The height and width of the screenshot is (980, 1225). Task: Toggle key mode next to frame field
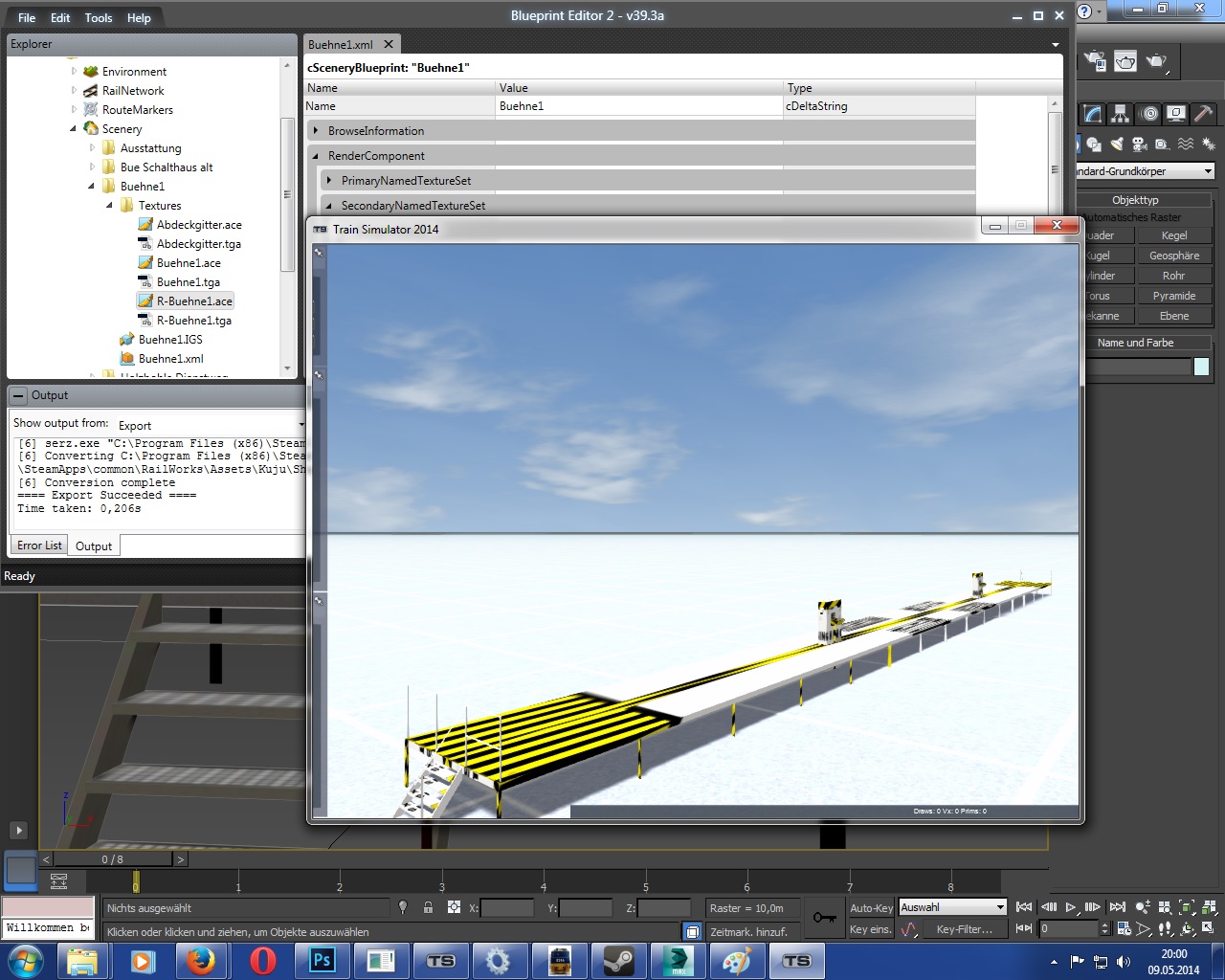point(1024,928)
